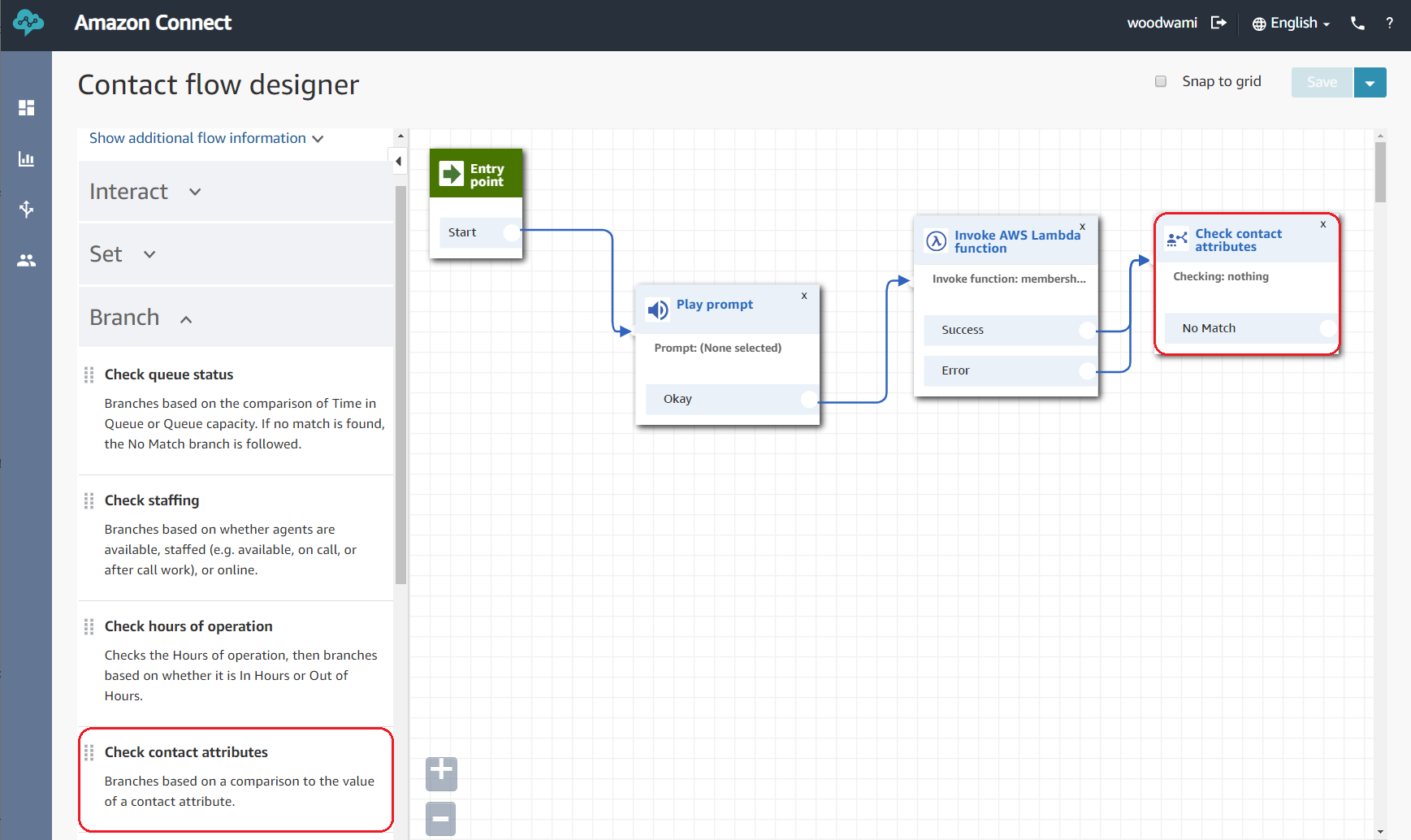The height and width of the screenshot is (840, 1411).
Task: Expand the Interact section
Action: pos(236,192)
